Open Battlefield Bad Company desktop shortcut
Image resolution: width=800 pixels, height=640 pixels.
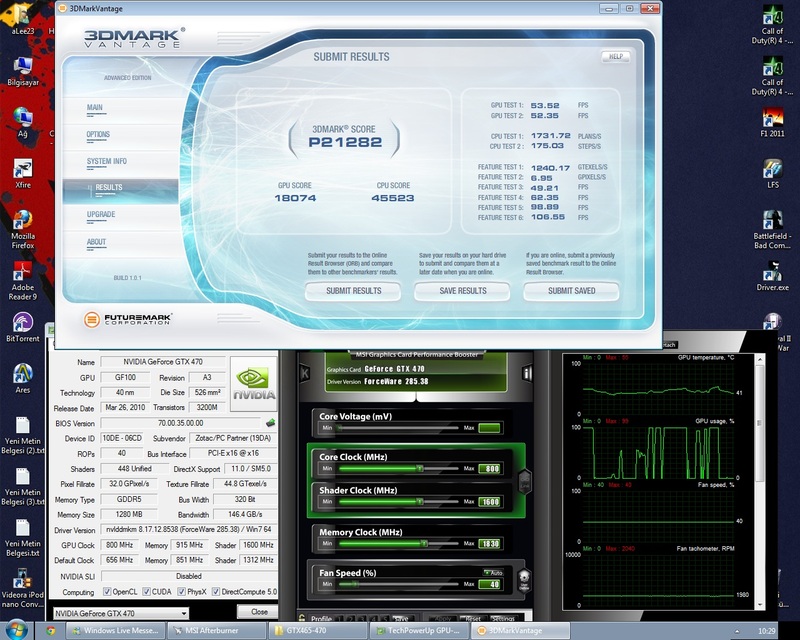click(x=772, y=229)
